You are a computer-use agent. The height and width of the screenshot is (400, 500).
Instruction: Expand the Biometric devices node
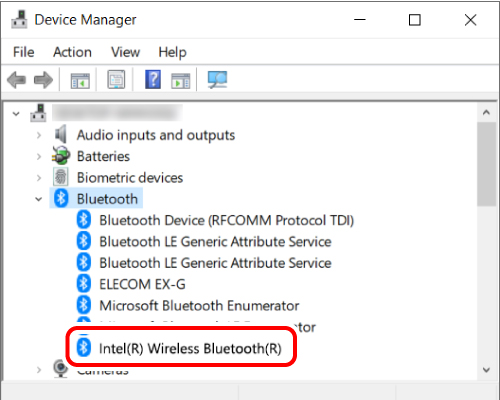[39, 178]
